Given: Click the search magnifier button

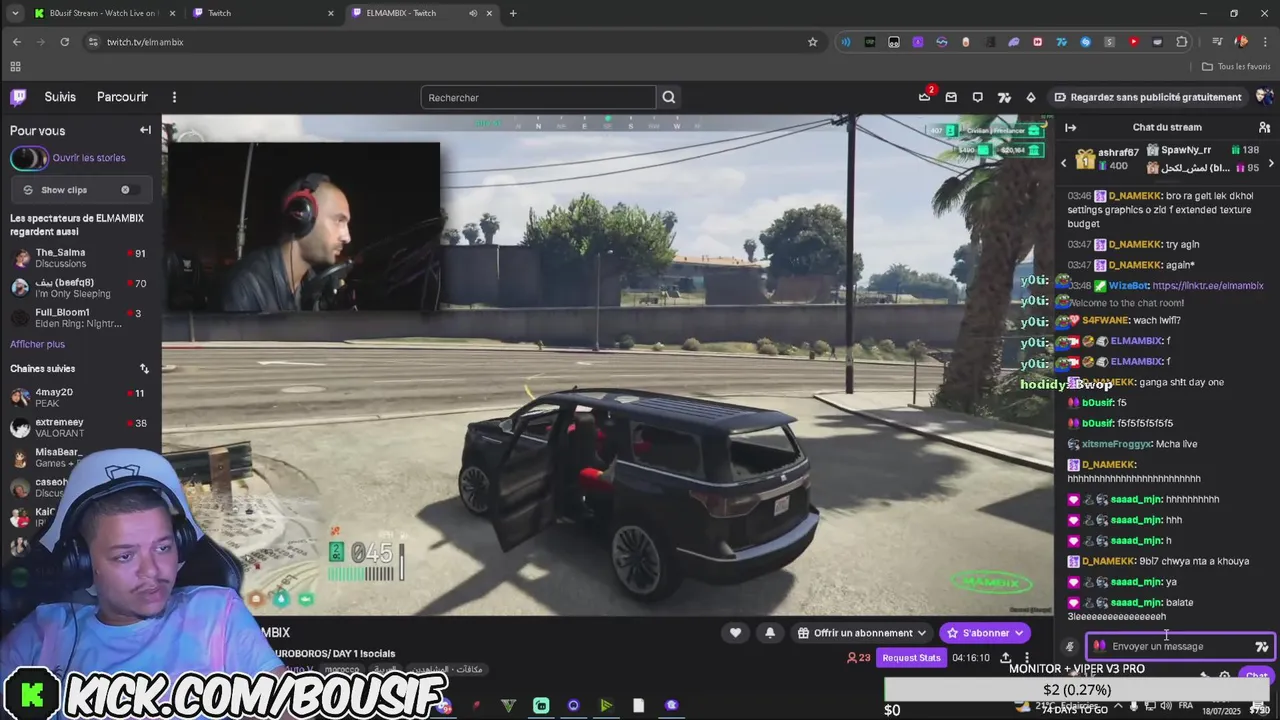Looking at the screenshot, I should (x=669, y=97).
